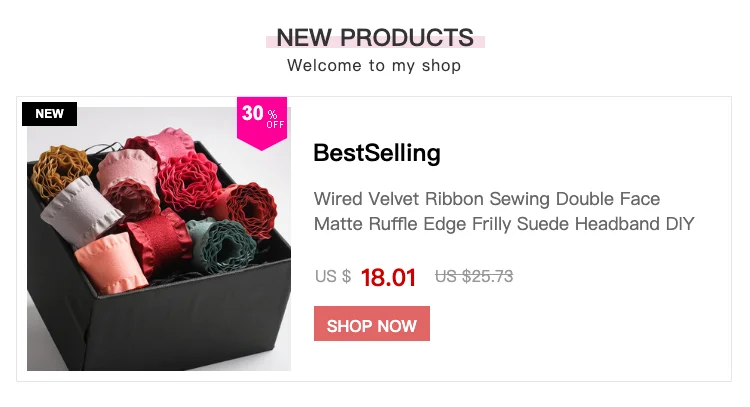Click the black NEW label badge

[49, 114]
